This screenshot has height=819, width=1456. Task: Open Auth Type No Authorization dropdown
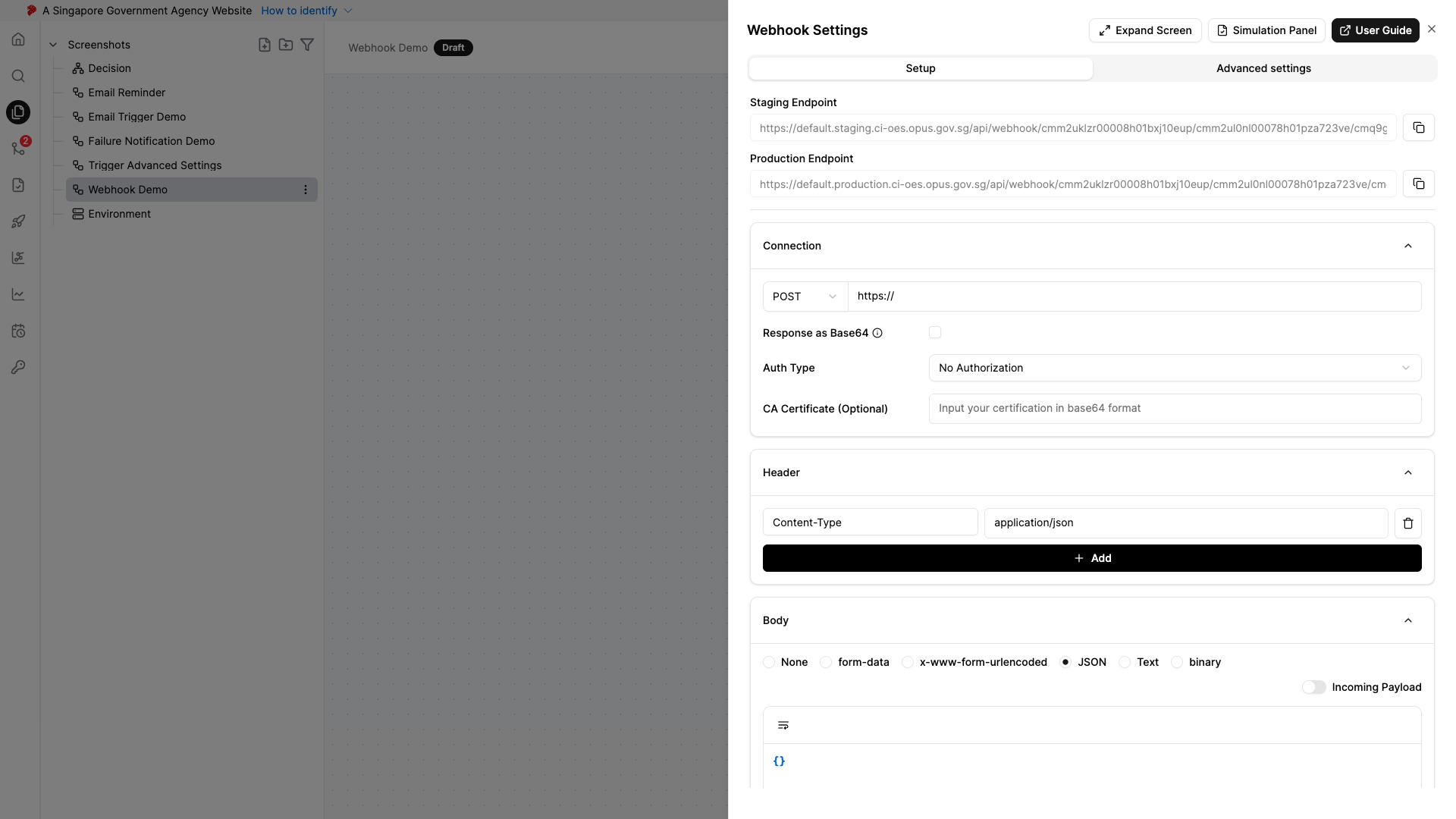tap(1175, 368)
